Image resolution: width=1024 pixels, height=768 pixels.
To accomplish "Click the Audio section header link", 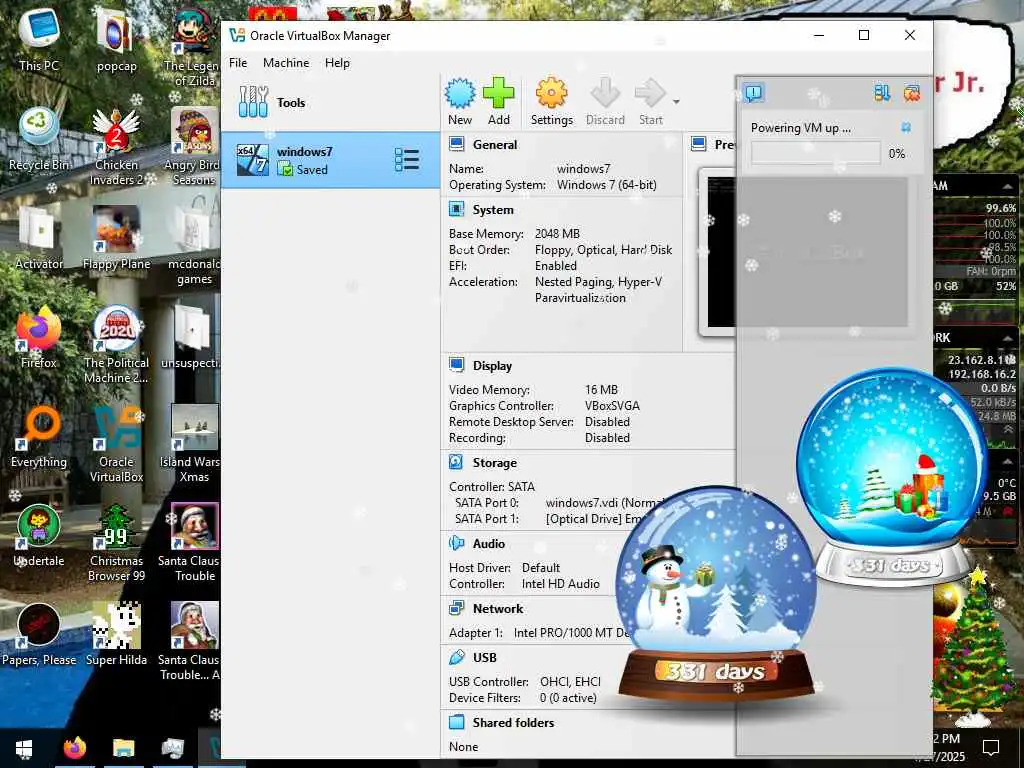I will (488, 543).
